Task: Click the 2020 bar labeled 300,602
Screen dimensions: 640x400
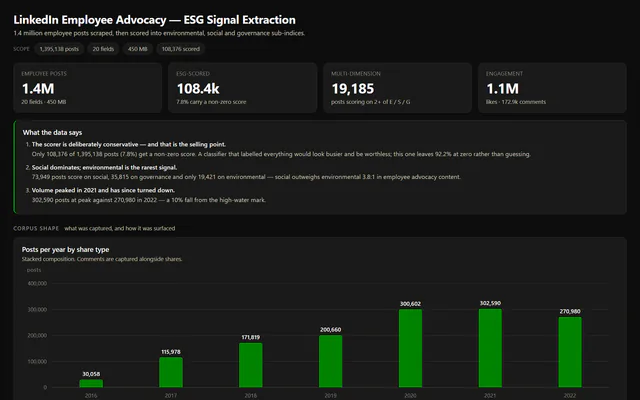Action: [410, 348]
